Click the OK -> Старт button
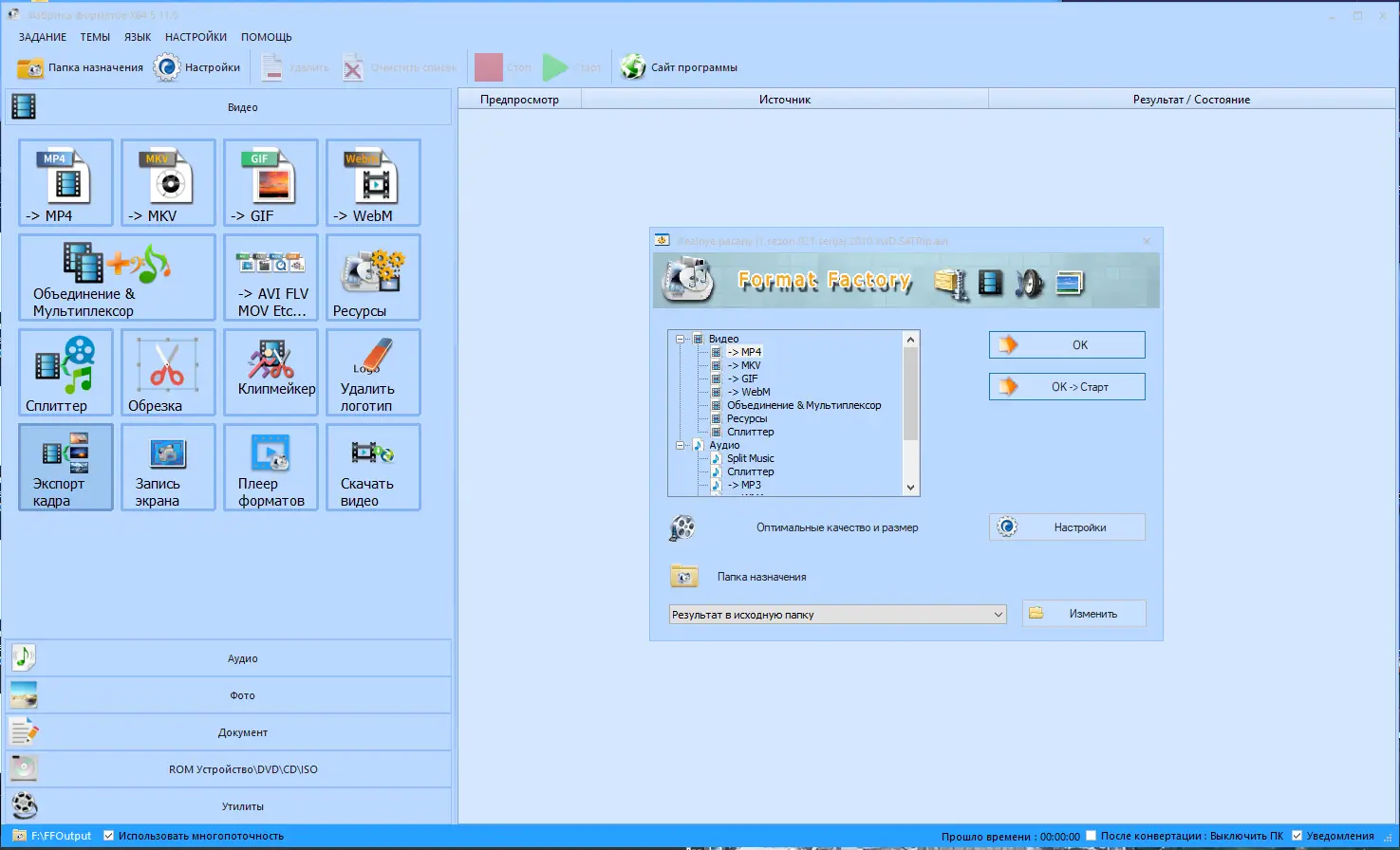Screen dimensions: 1400x850 (x=1066, y=386)
